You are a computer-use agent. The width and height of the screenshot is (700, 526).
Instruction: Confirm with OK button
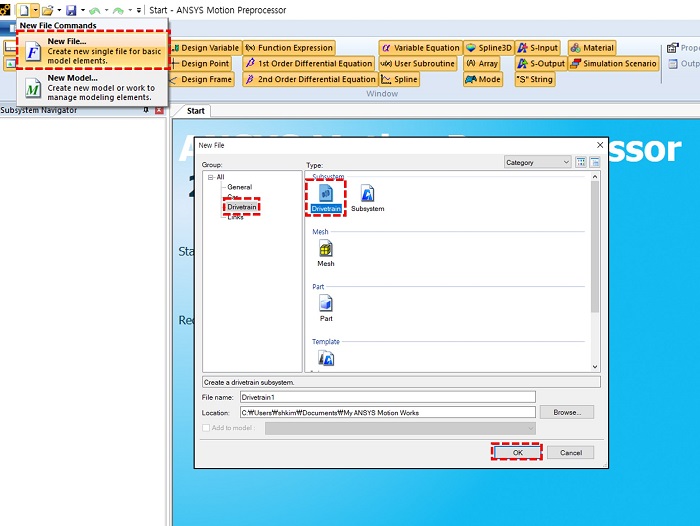coord(517,452)
